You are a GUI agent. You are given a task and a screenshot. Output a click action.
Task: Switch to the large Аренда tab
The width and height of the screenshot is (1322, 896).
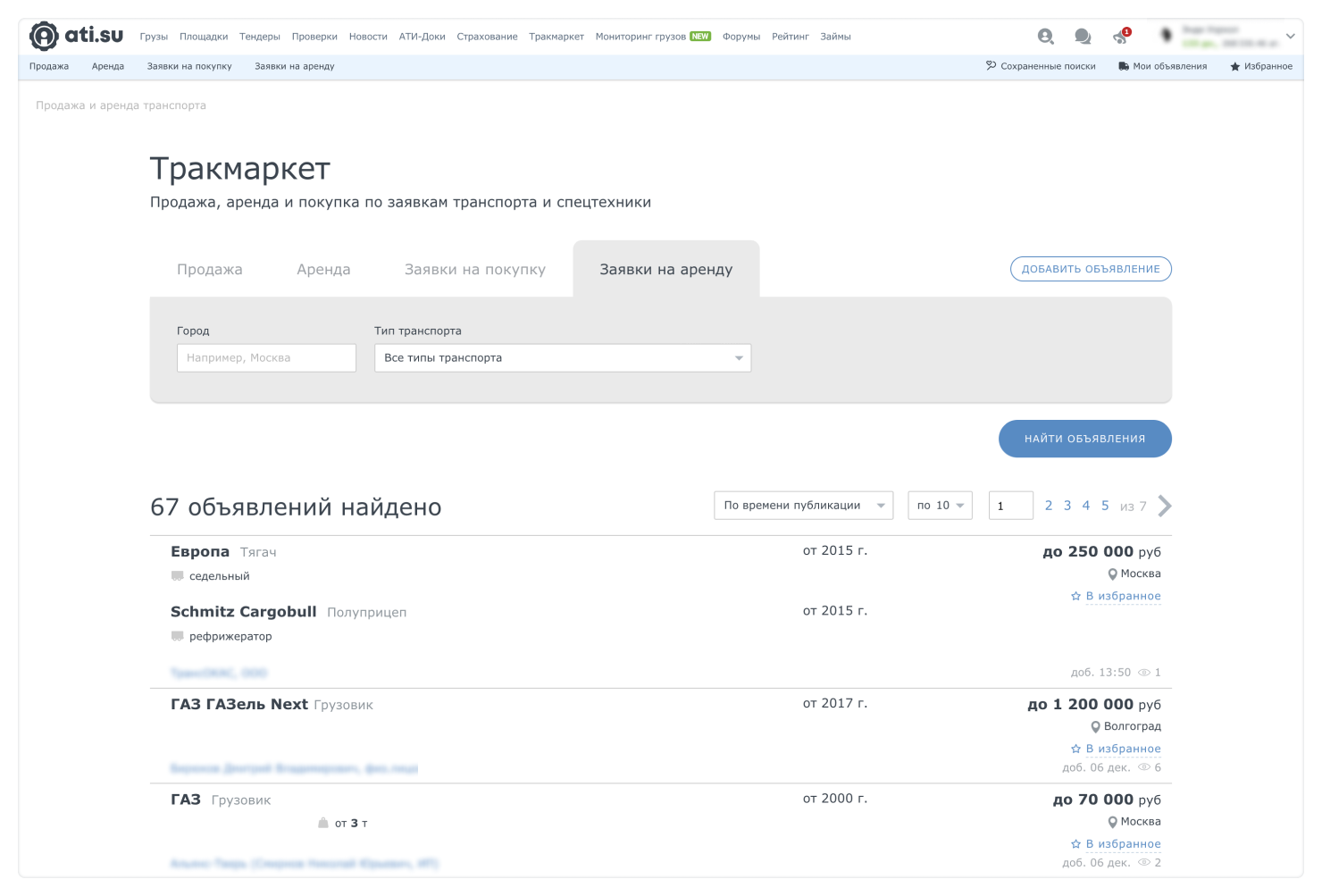(323, 269)
